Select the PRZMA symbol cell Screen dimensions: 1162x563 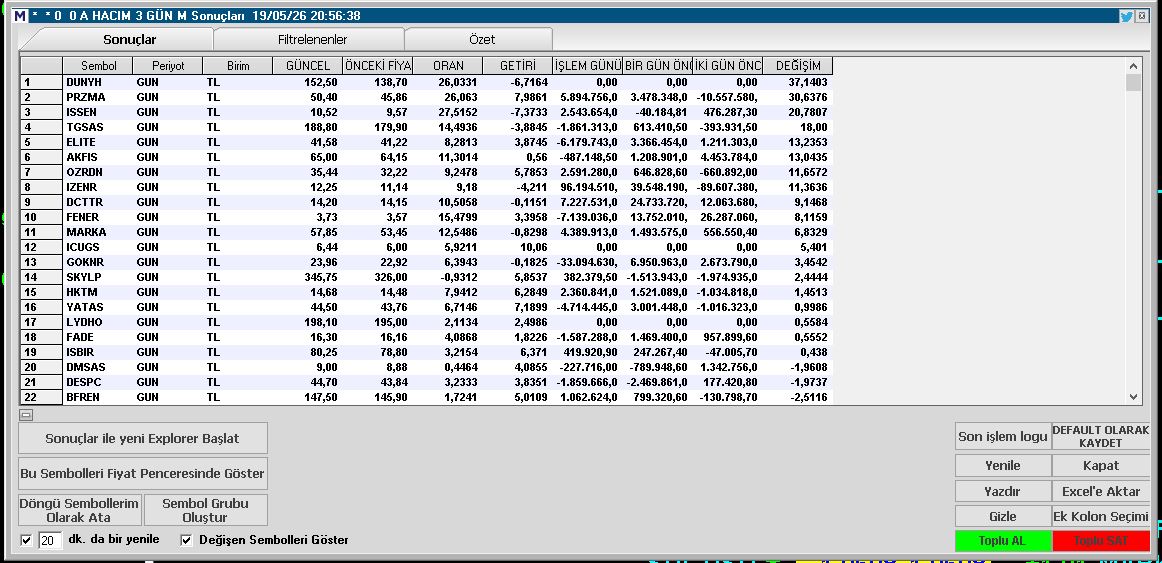coord(98,97)
